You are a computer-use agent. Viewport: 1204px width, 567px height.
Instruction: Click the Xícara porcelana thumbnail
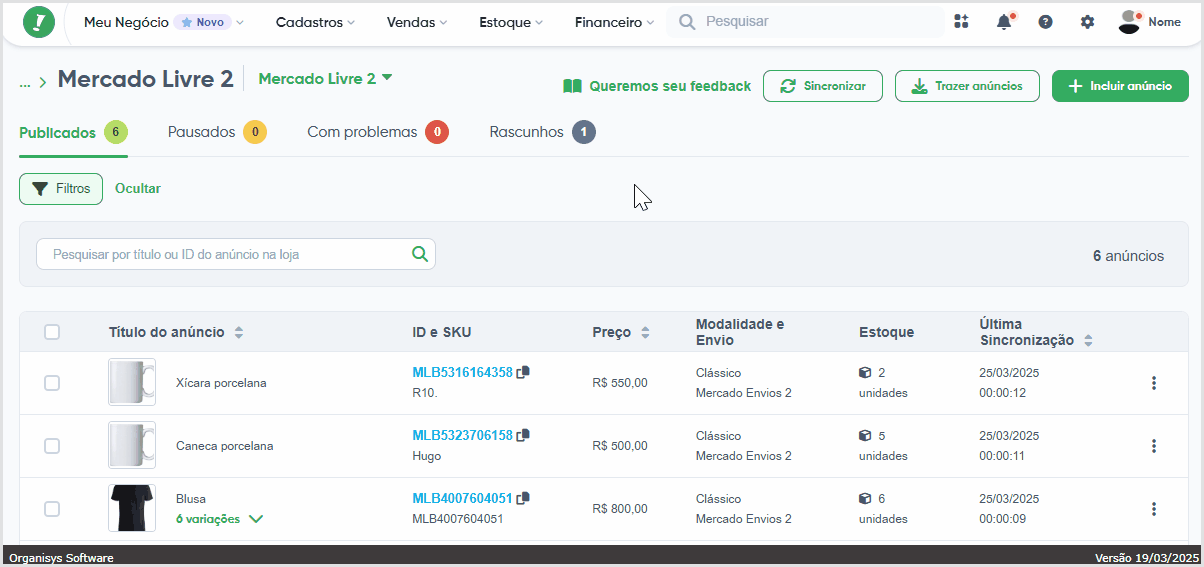pos(132,382)
